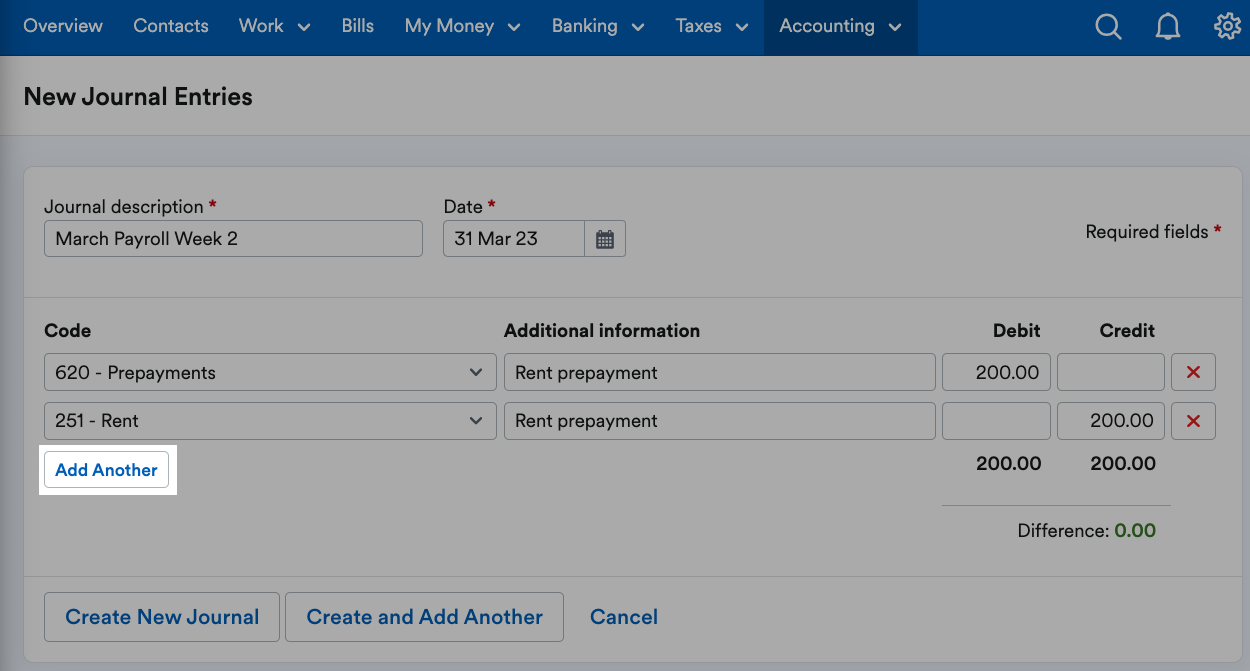The height and width of the screenshot is (671, 1250).
Task: Edit Additional information on Prepayments row
Action: click(x=720, y=372)
